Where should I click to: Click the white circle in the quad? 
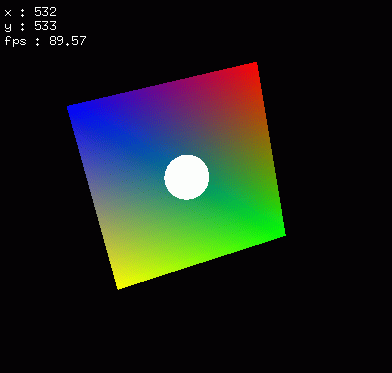pyautogui.click(x=187, y=177)
